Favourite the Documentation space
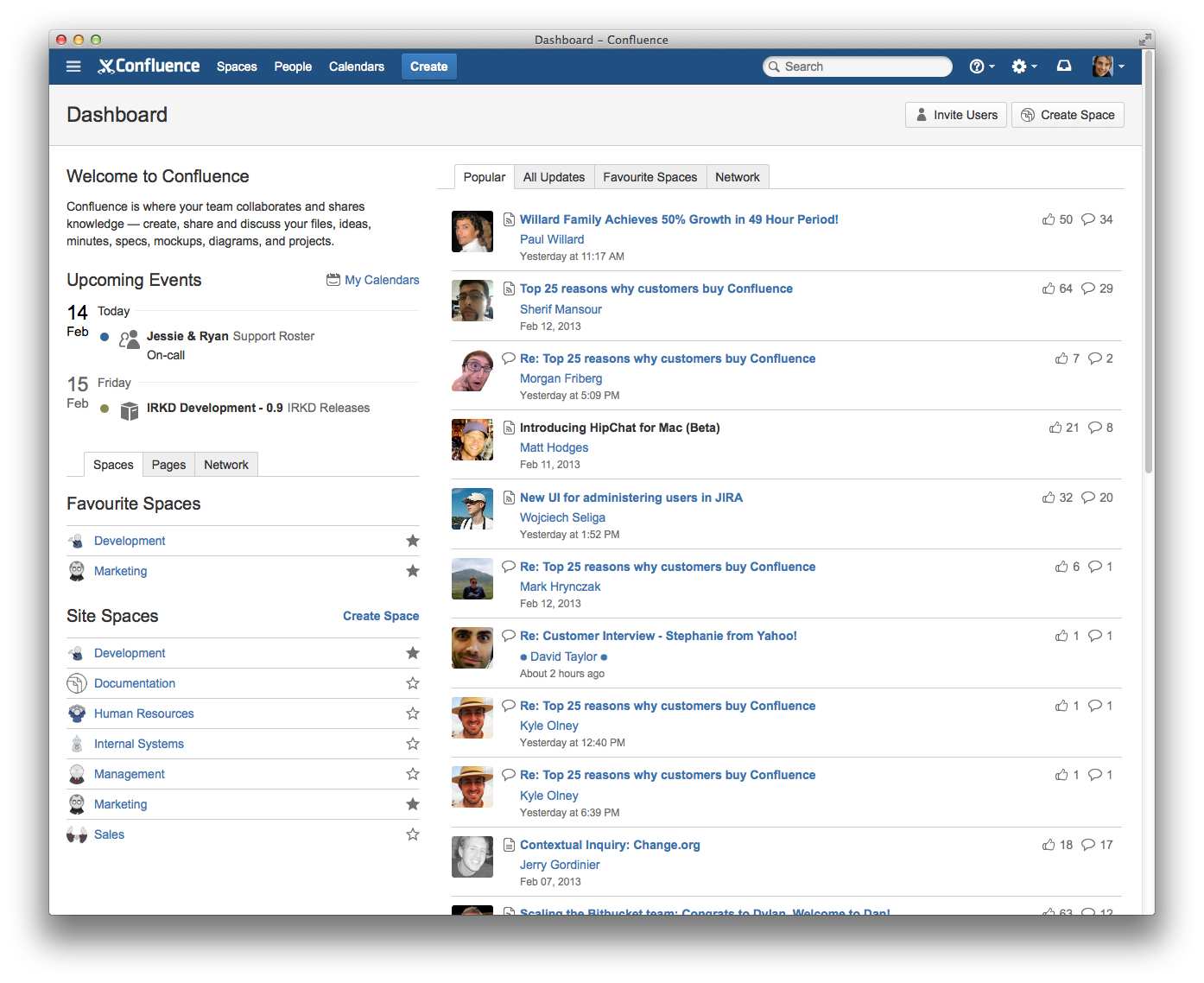Screen dimensions: 1204x983 pos(413,683)
